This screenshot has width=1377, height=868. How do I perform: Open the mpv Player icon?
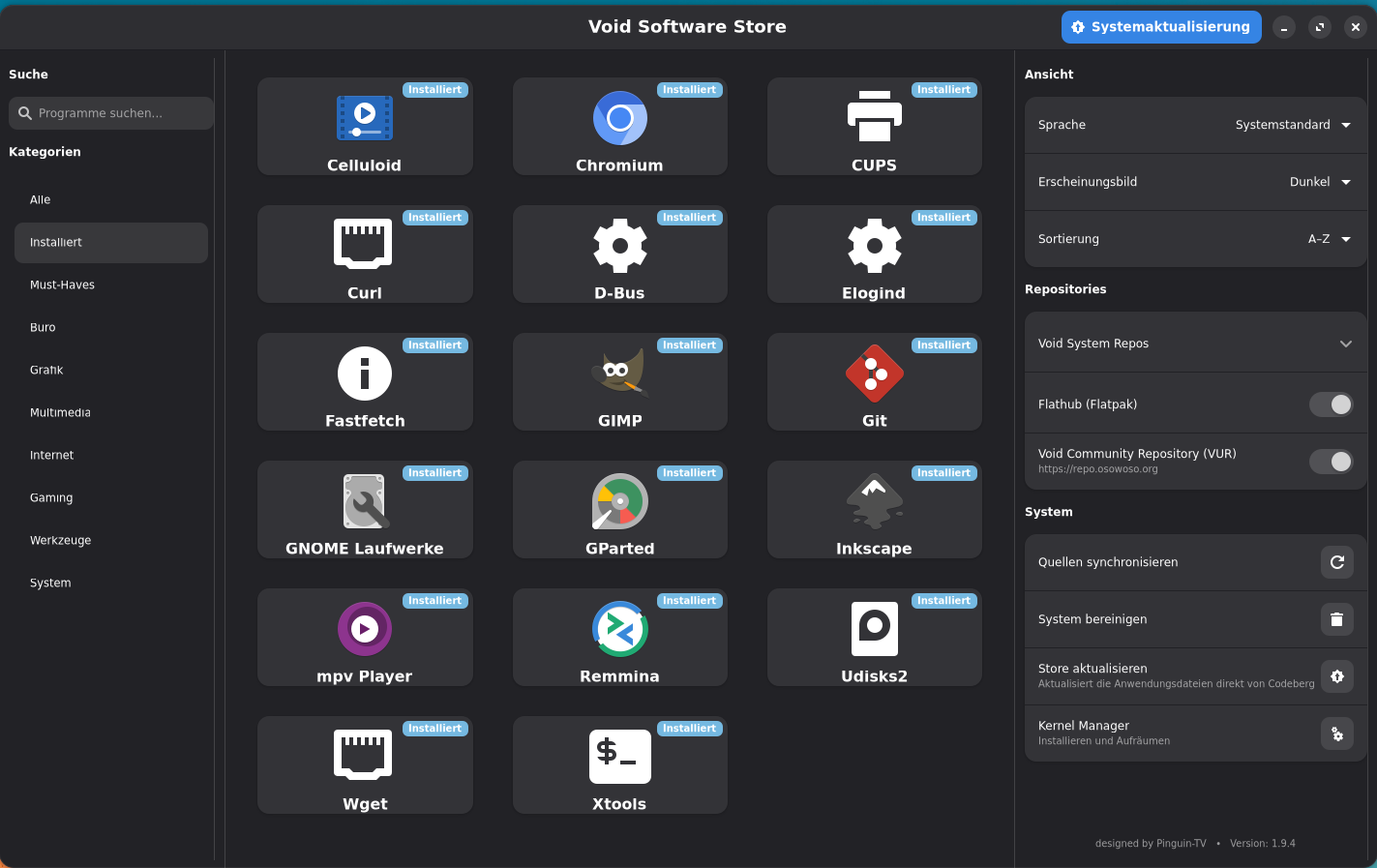(x=365, y=629)
